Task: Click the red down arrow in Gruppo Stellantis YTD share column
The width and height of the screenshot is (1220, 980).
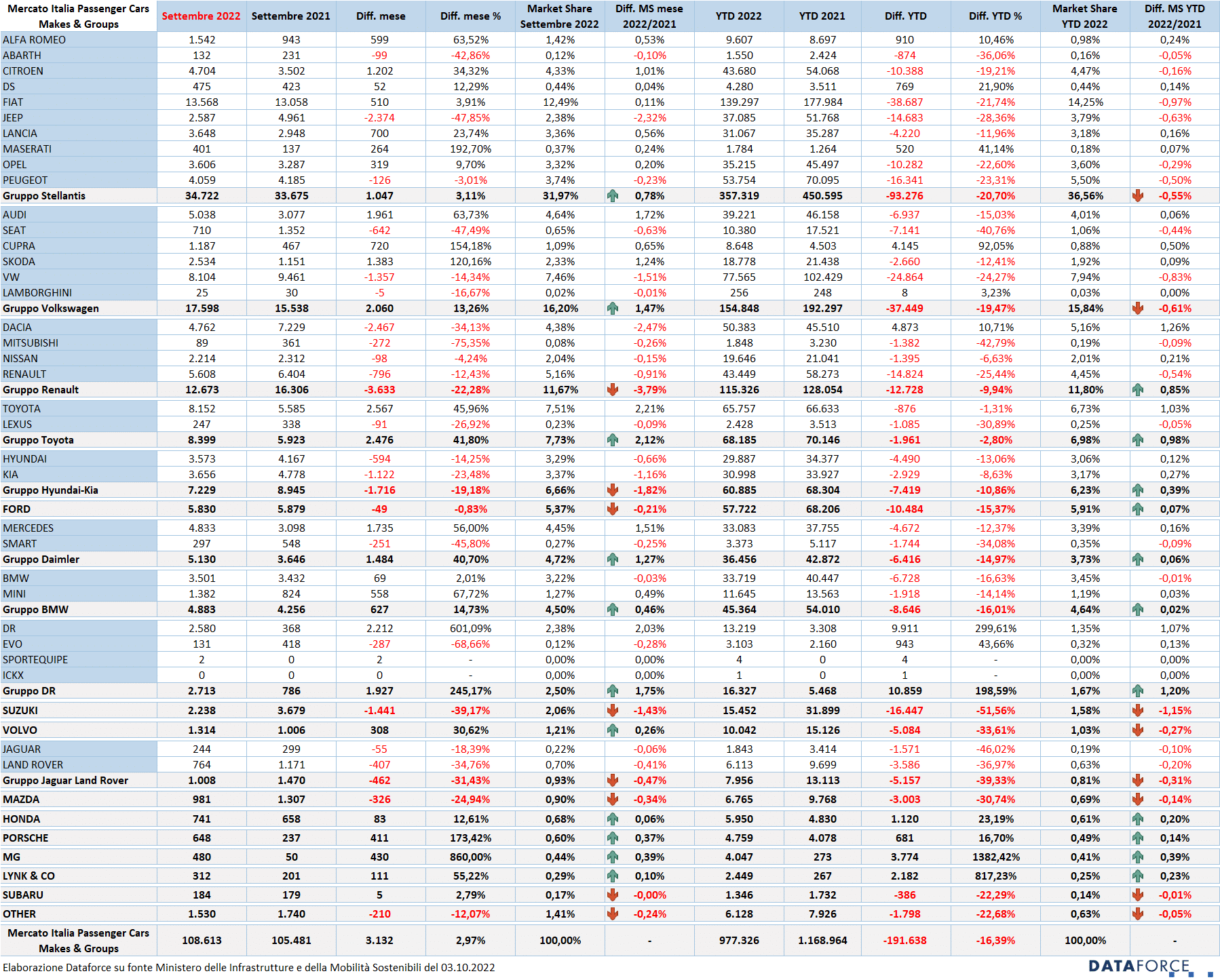Action: (x=1138, y=196)
